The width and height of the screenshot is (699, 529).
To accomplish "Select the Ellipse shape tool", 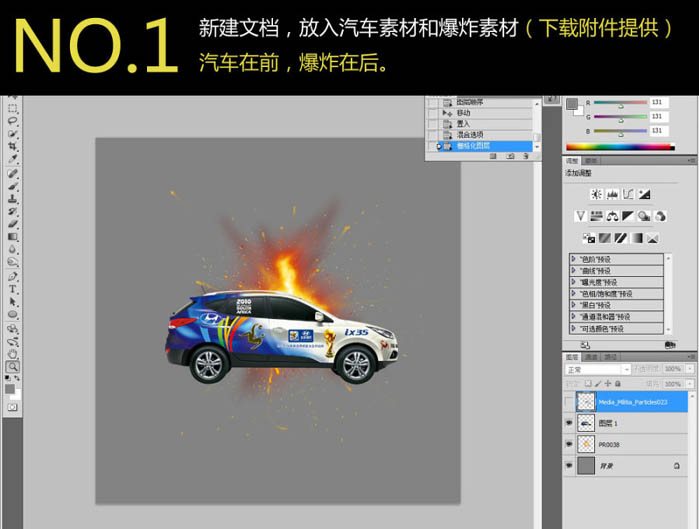I will tap(12, 315).
